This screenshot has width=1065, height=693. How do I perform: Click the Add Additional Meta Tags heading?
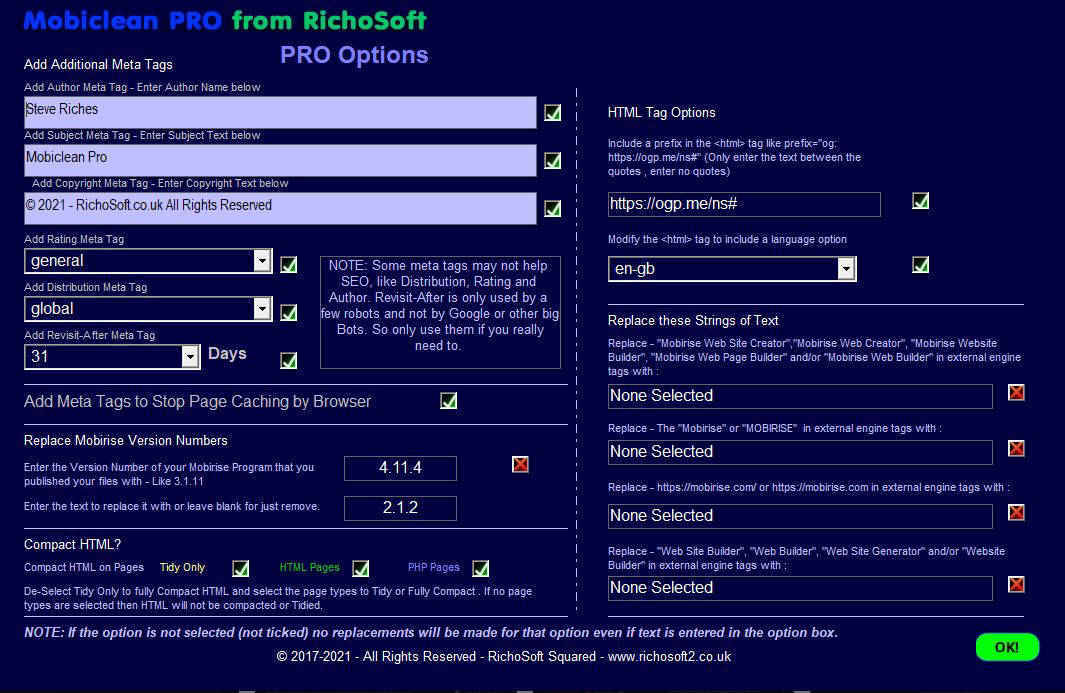tap(98, 65)
